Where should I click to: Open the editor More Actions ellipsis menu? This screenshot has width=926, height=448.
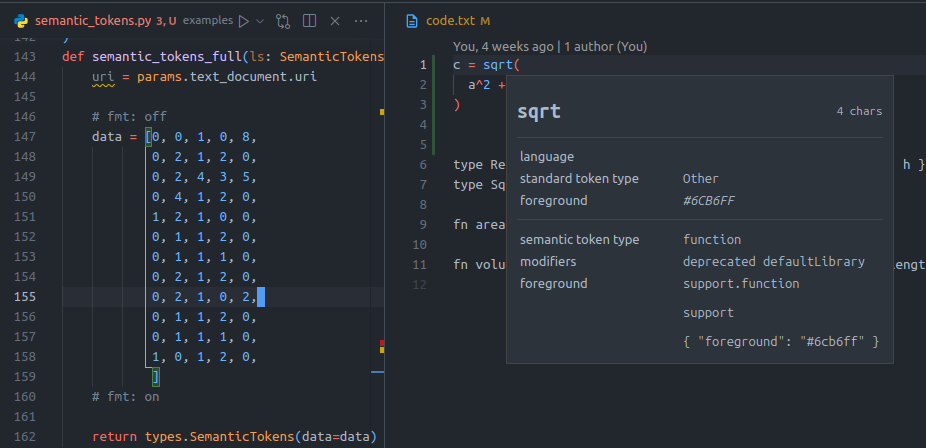[x=361, y=21]
